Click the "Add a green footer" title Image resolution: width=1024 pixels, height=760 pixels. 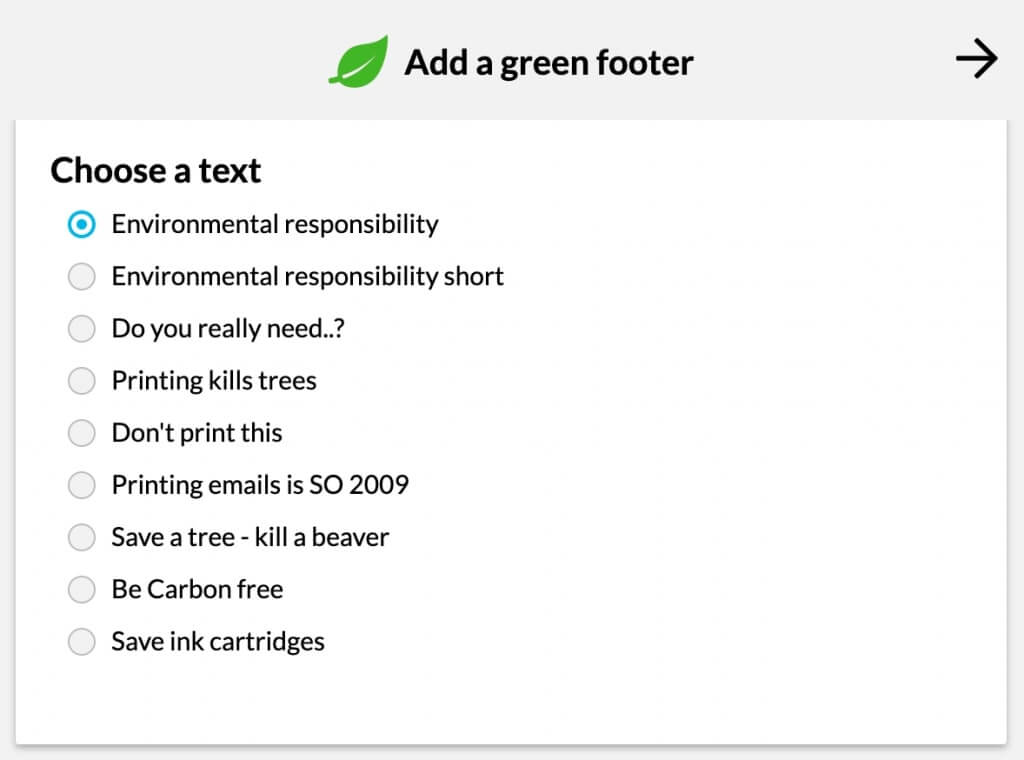coord(548,62)
